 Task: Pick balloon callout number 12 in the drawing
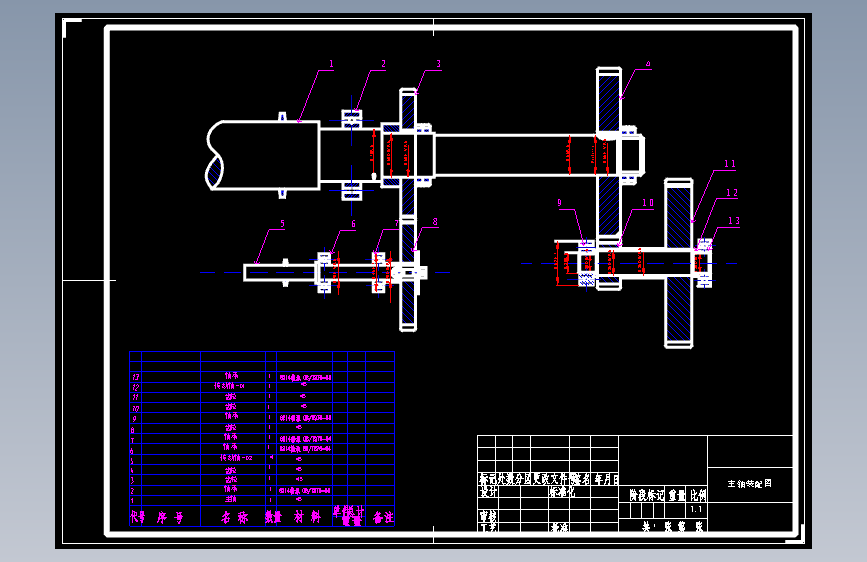732,193
